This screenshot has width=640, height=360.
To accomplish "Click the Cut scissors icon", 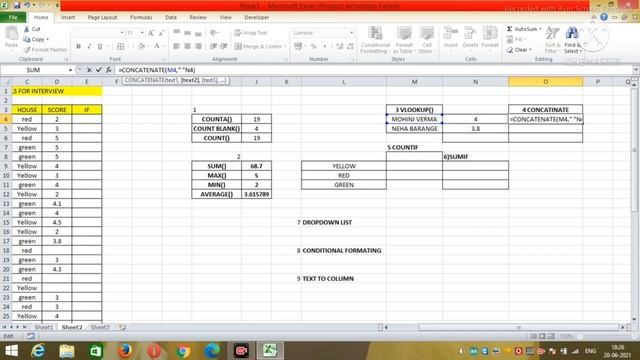I will [27, 29].
